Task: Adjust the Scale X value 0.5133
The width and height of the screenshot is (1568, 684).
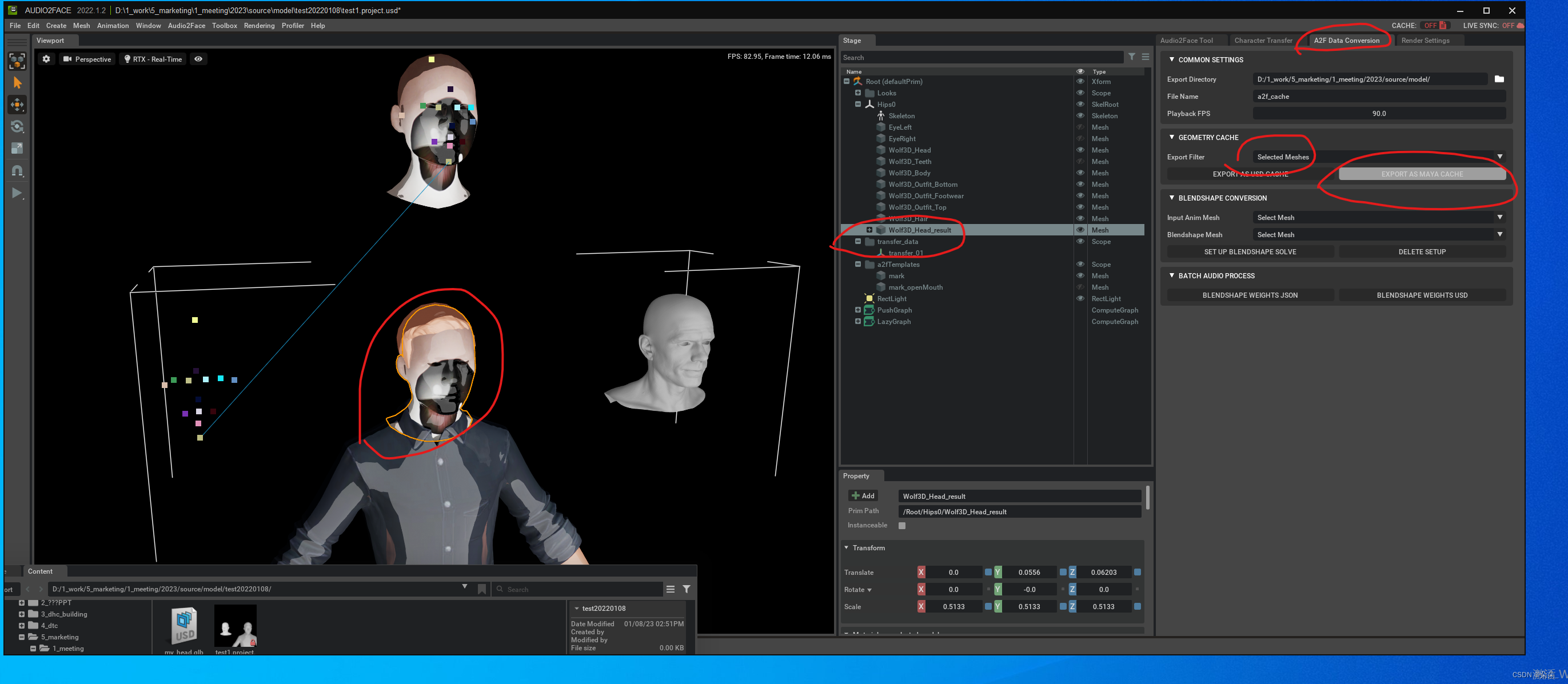Action: click(x=953, y=607)
